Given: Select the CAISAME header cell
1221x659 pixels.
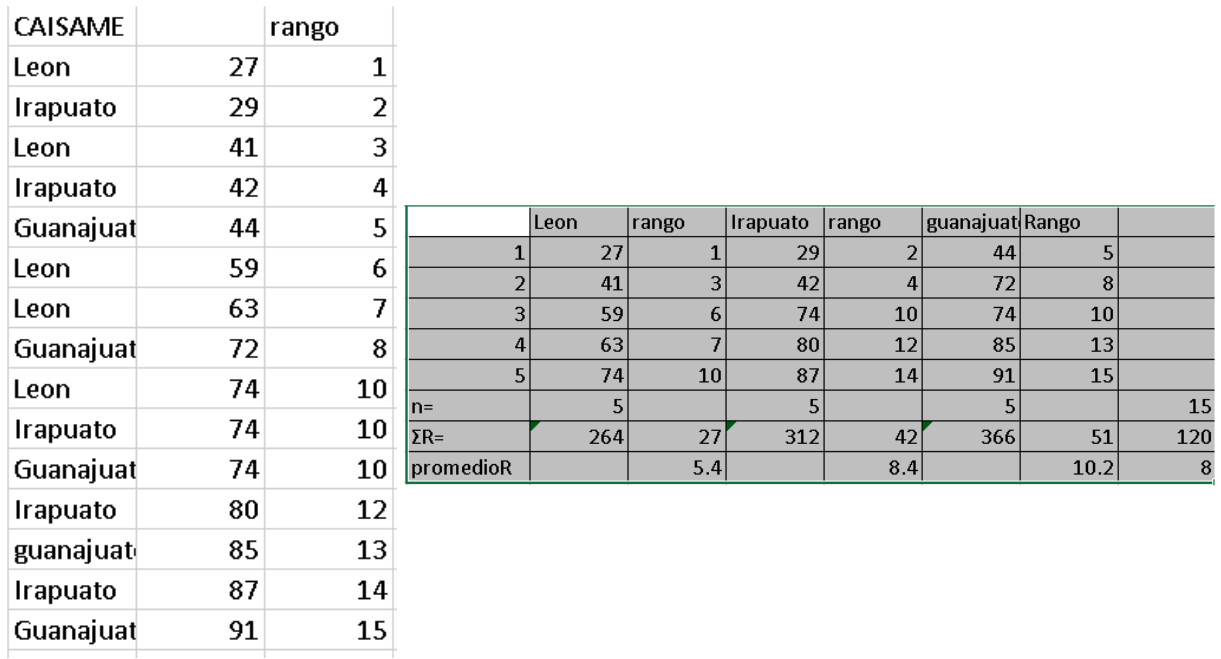Looking at the screenshot, I should (68, 29).
